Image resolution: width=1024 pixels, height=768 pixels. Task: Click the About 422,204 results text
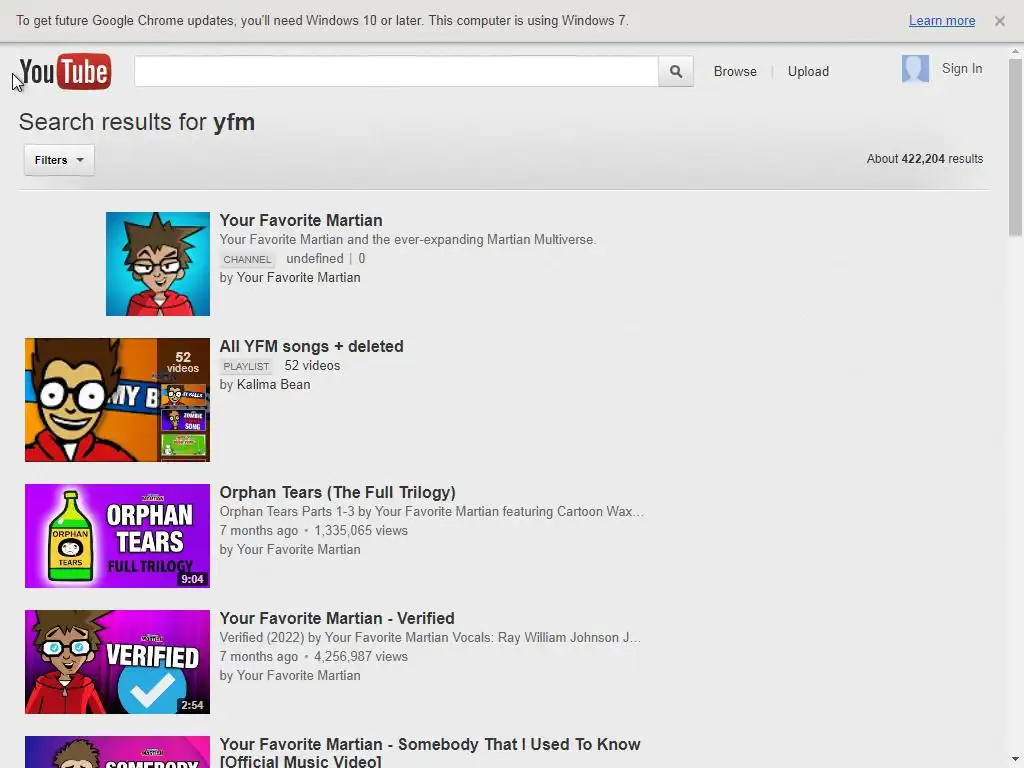pyautogui.click(x=925, y=159)
